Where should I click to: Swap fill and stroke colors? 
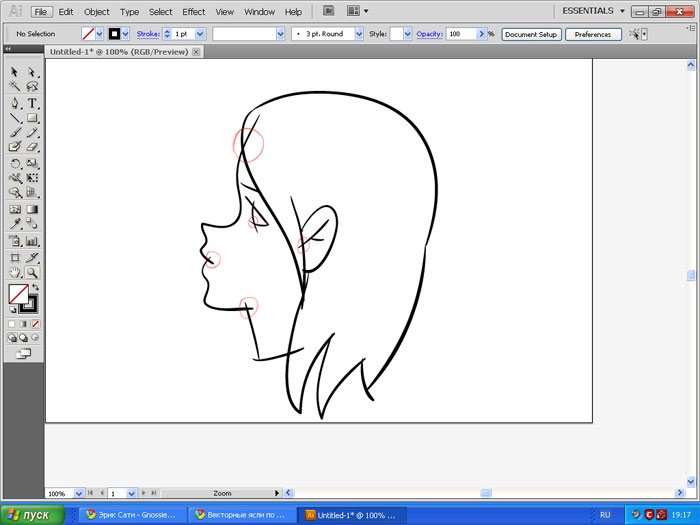[x=35, y=288]
